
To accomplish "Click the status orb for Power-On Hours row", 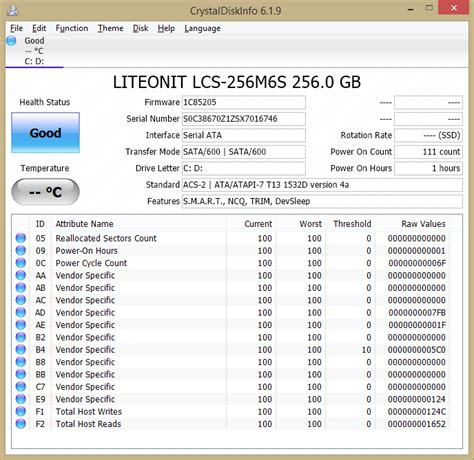I will [x=21, y=250].
